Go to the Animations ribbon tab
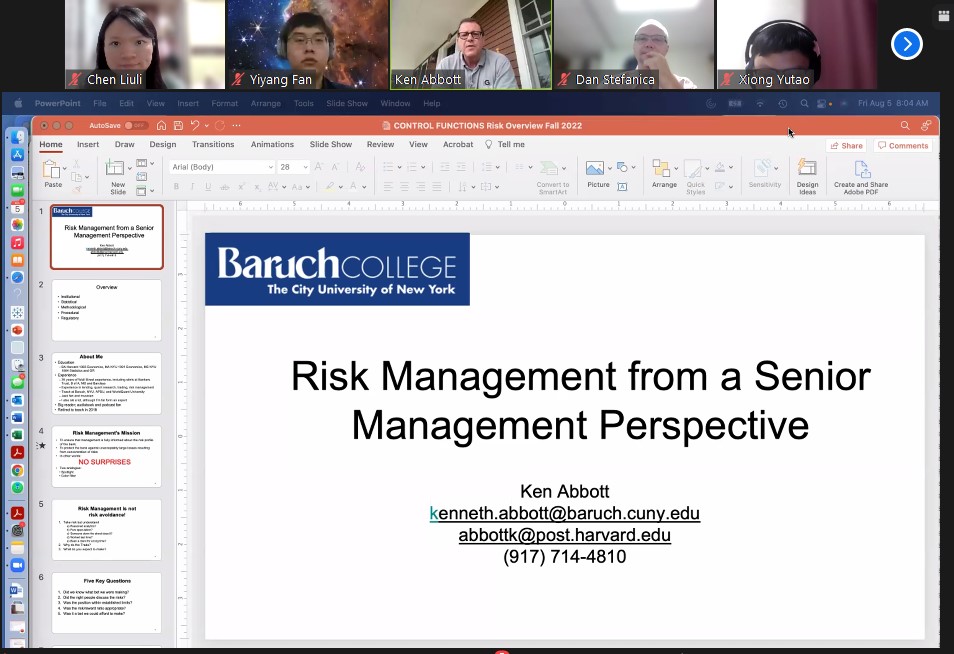 point(272,144)
